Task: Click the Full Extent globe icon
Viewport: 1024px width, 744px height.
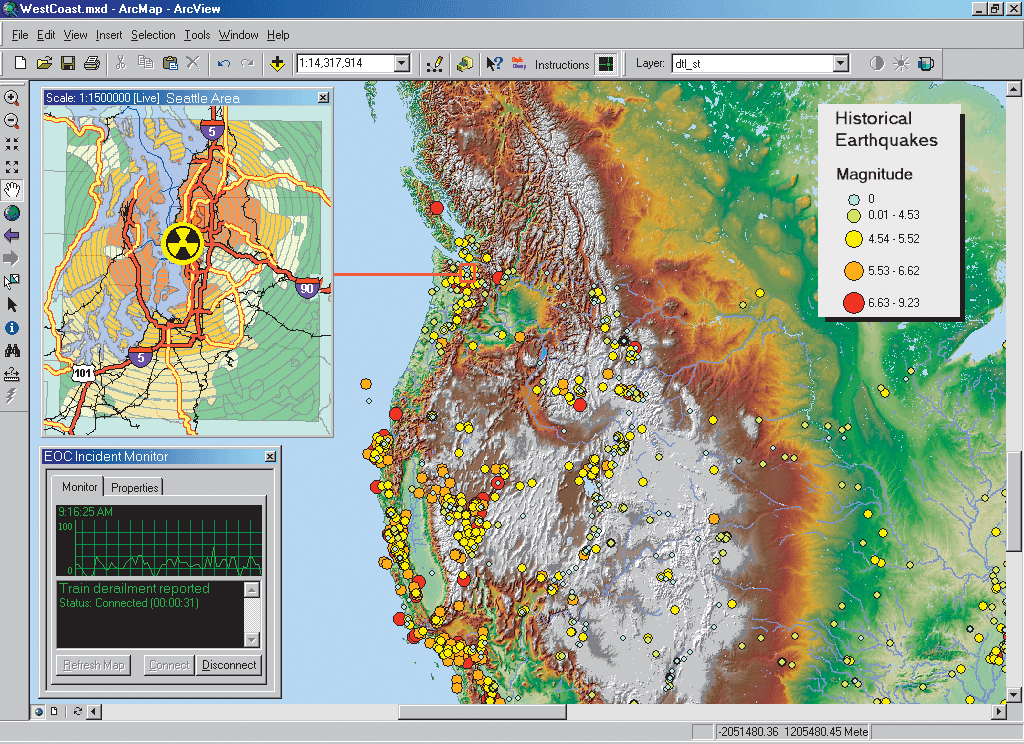Action: [x=12, y=213]
